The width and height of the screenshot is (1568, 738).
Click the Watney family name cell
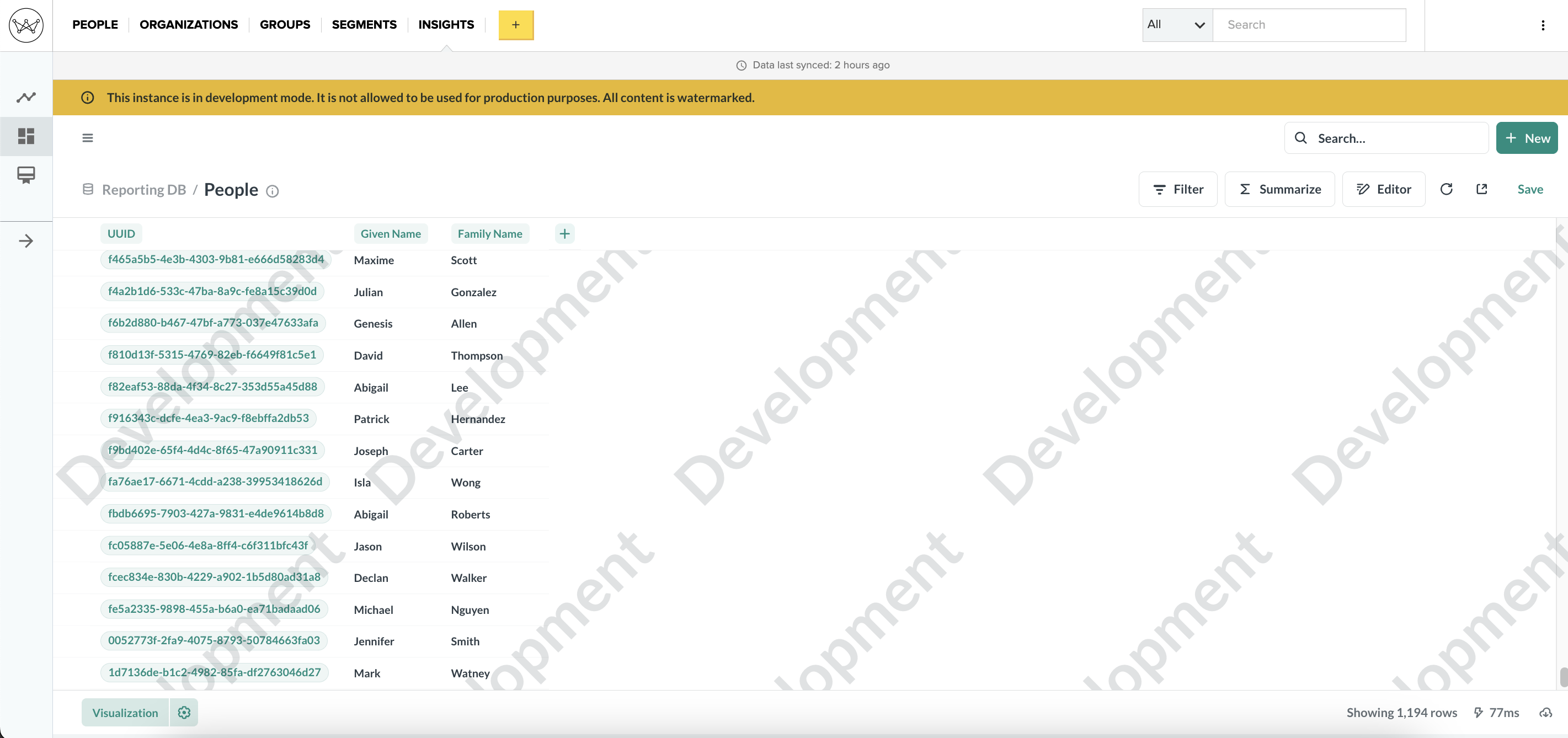[x=470, y=673]
